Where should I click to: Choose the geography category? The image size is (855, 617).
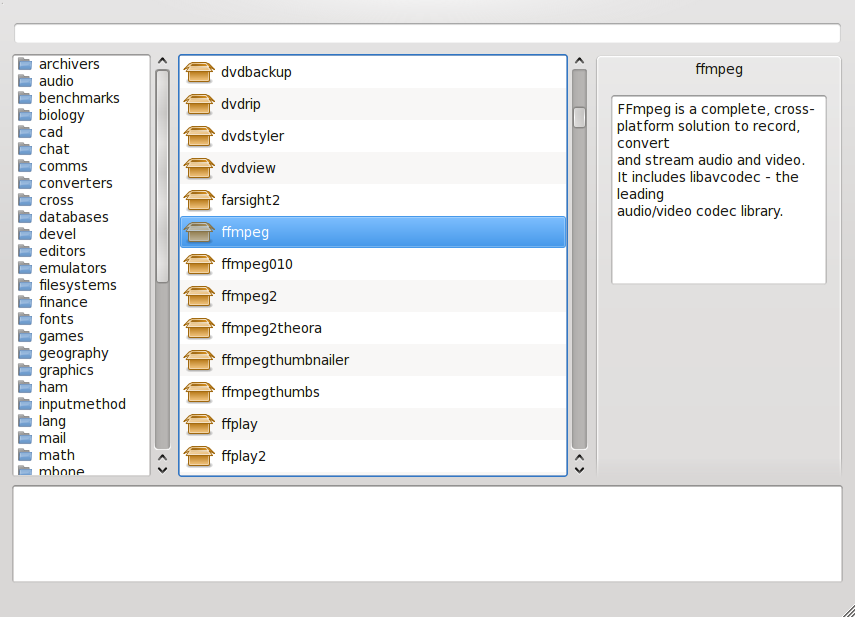pyautogui.click(x=74, y=353)
